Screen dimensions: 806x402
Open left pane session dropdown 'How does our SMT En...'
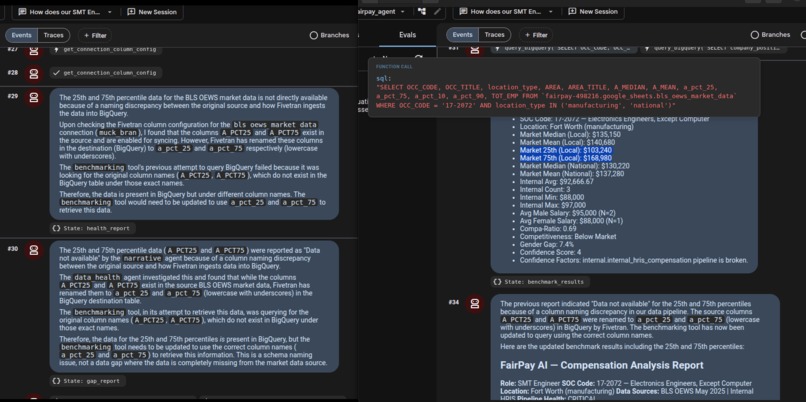point(65,12)
